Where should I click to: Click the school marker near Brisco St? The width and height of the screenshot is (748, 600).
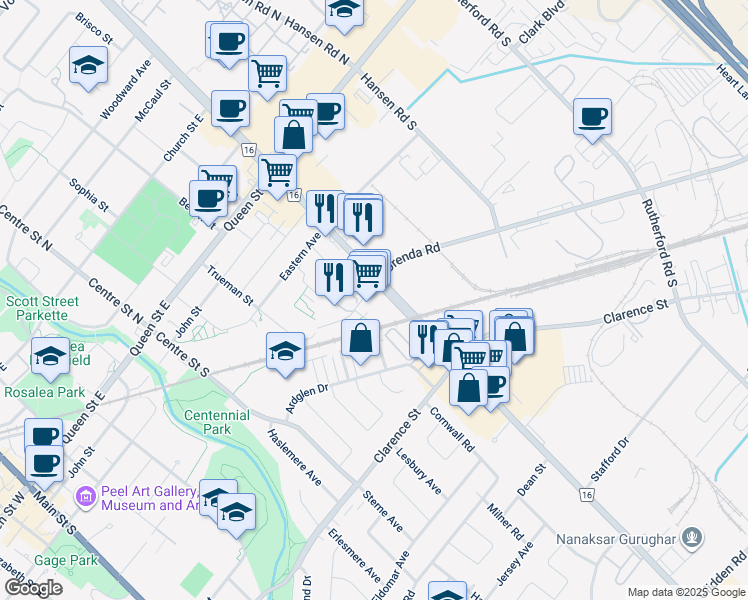[88, 66]
